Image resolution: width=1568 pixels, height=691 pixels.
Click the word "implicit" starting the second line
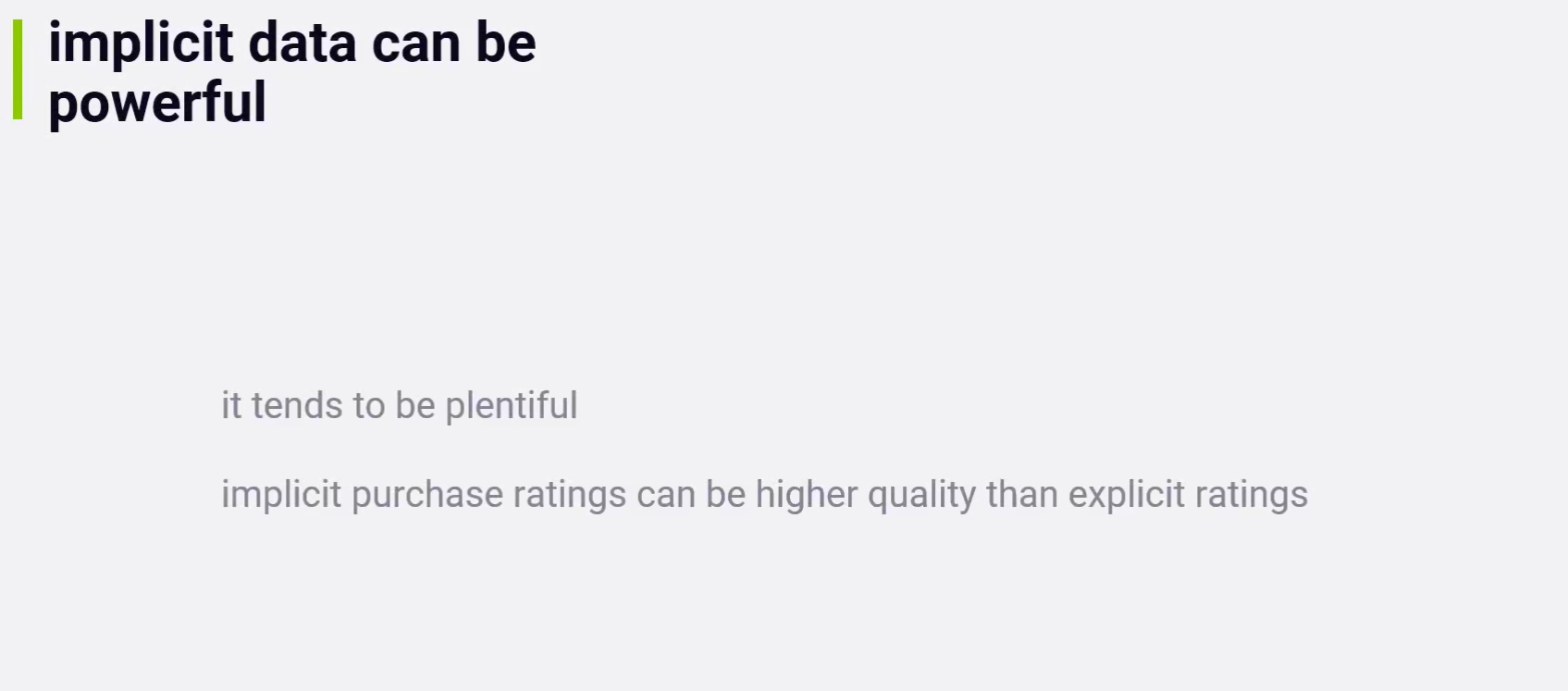coord(281,494)
